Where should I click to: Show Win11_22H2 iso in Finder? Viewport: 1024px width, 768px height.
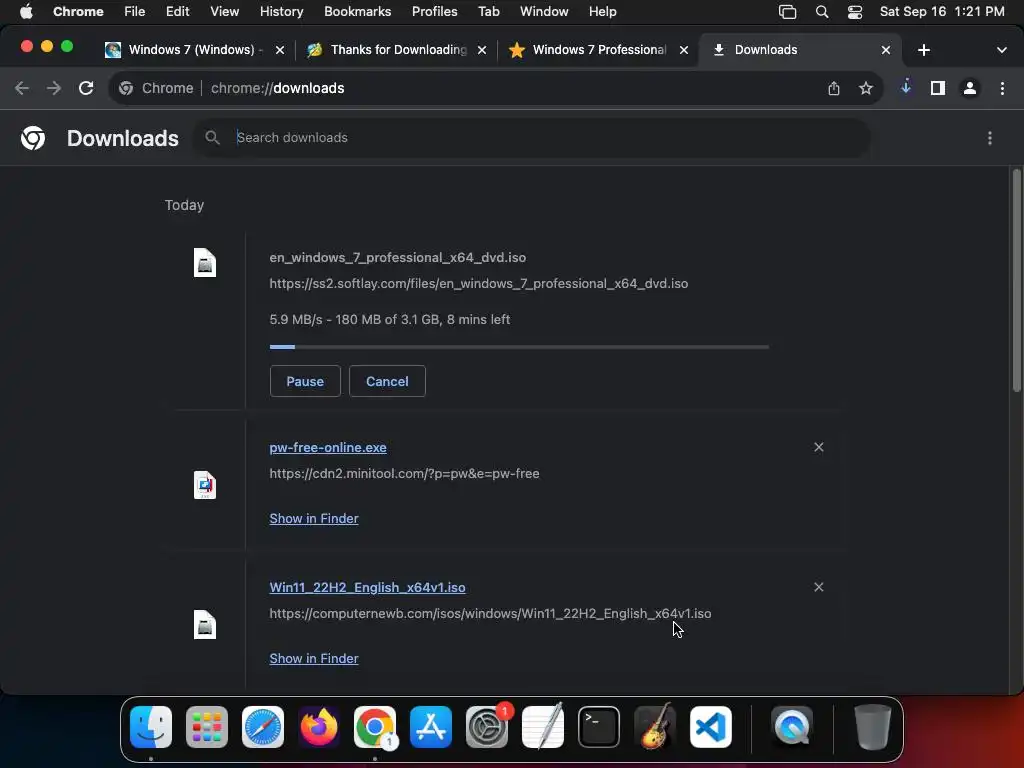314,658
